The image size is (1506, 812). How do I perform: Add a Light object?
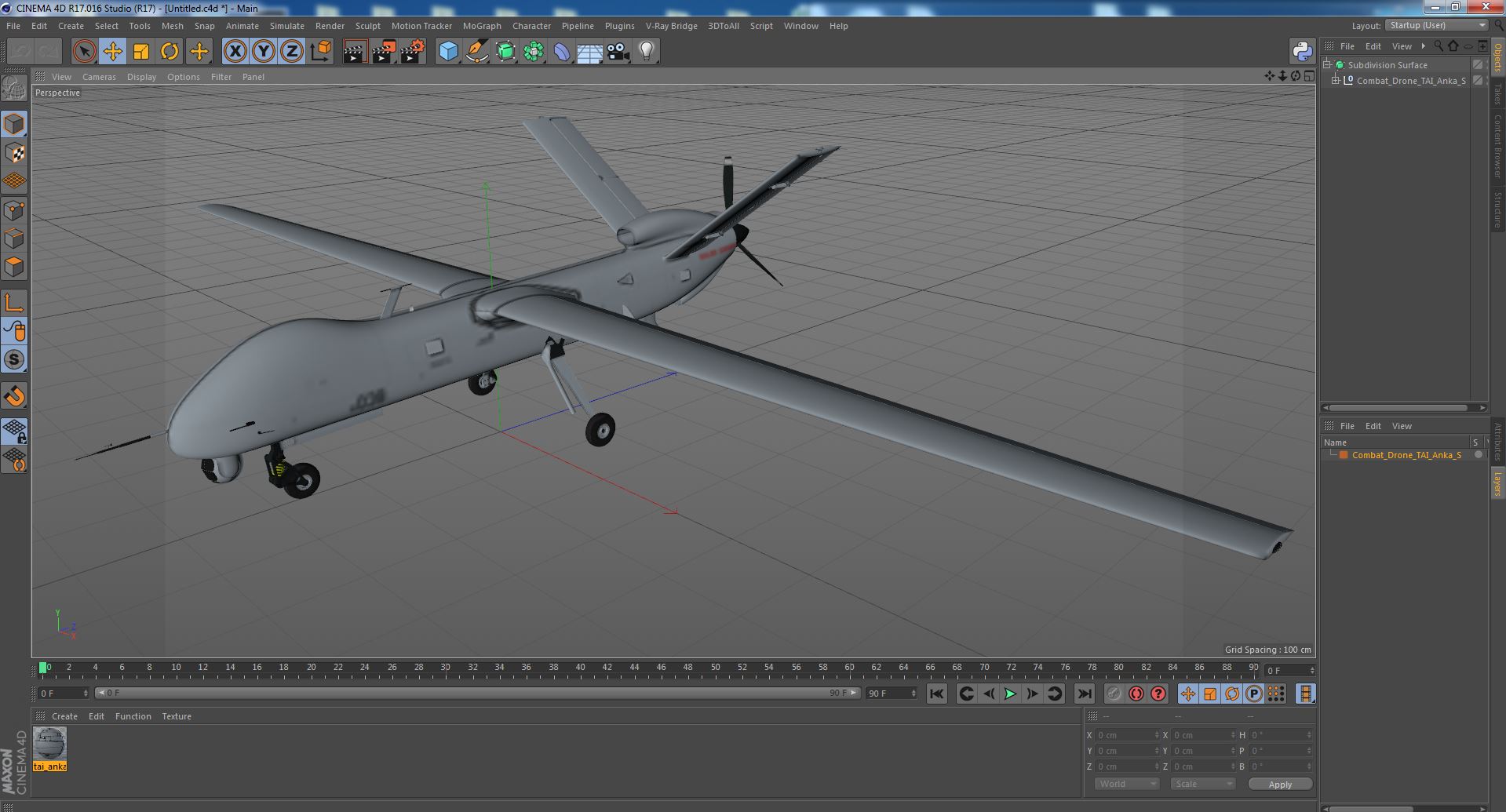coord(647,52)
